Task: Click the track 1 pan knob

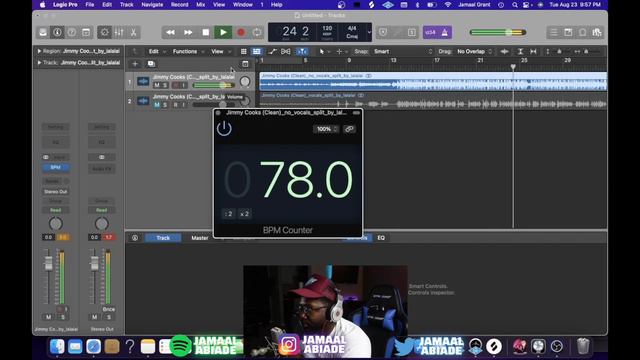Action: point(245,82)
